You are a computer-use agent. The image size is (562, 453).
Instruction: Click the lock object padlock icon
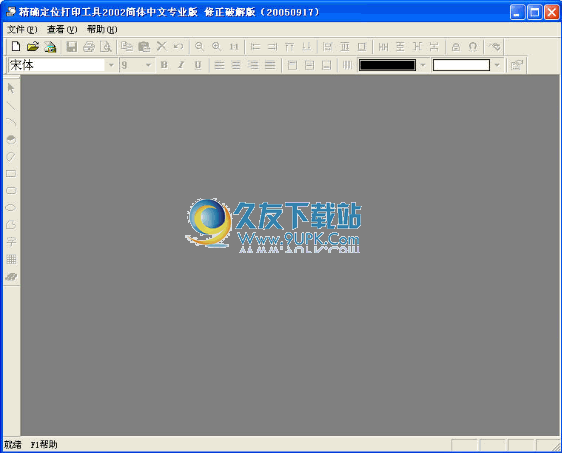click(x=456, y=47)
